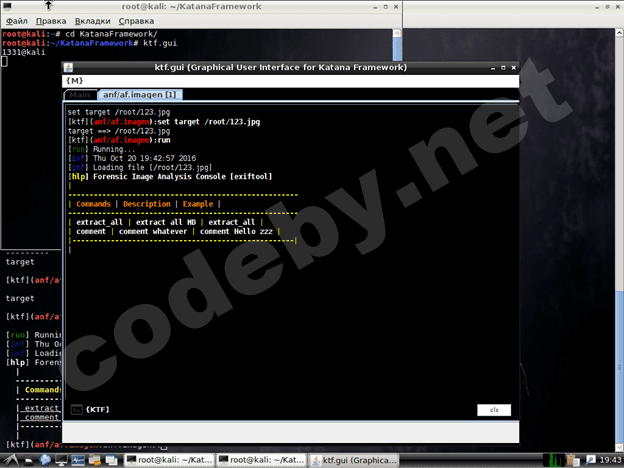
Task: Click the 19:43 clock in taskbar
Action: pos(610,460)
